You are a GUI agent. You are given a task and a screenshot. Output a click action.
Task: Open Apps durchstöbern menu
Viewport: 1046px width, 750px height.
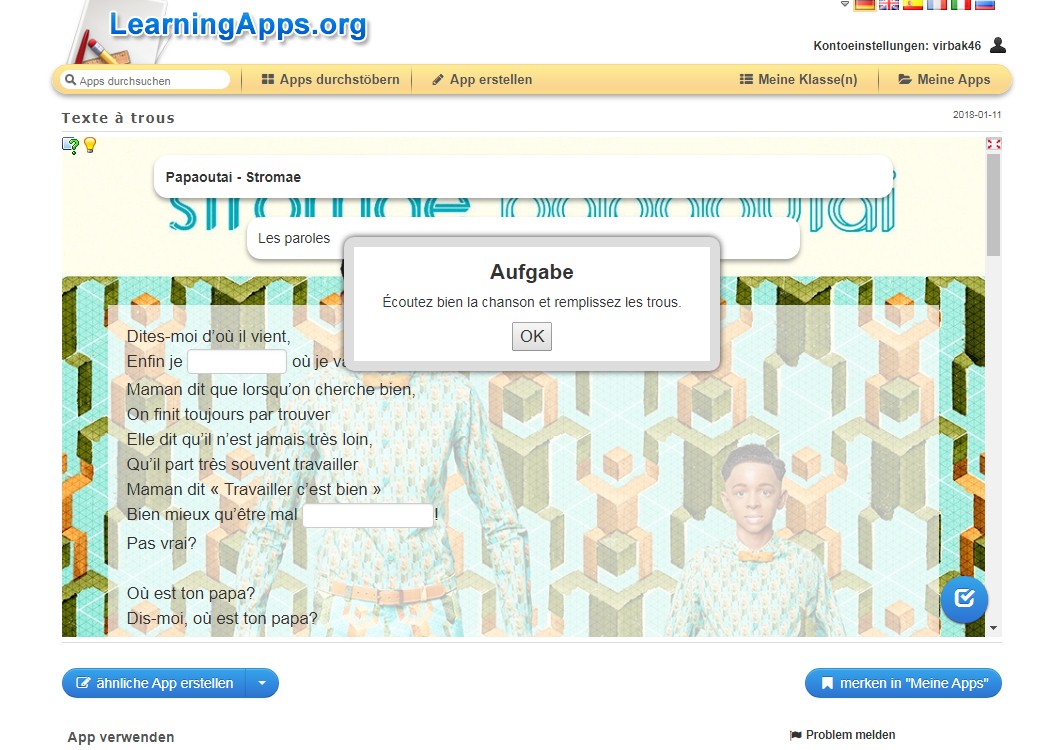coord(330,79)
